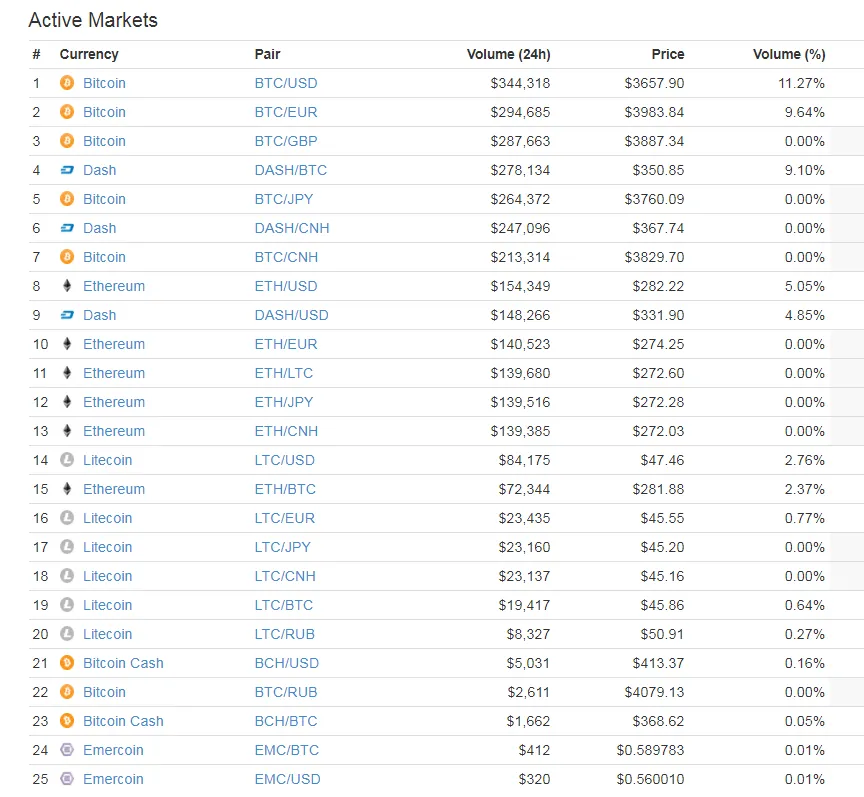Image resolution: width=864 pixels, height=797 pixels.
Task: Click the Bitcoin icon beside BTC/CNH
Action: click(x=67, y=257)
